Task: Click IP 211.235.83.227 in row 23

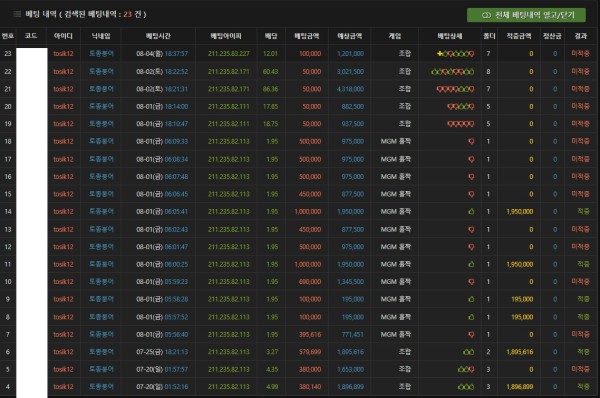Action: click(228, 54)
